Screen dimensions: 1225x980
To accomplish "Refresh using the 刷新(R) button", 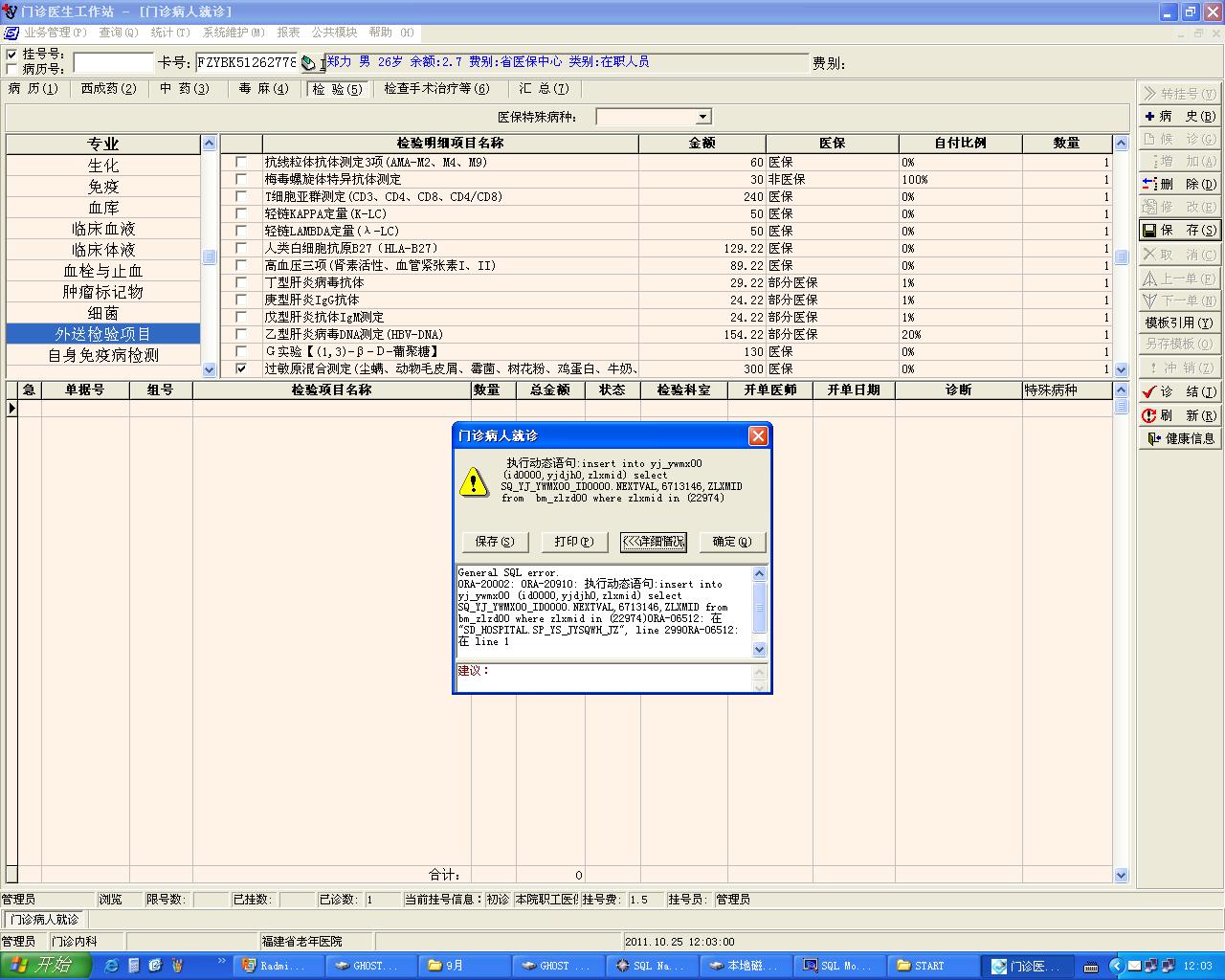I will [1179, 415].
